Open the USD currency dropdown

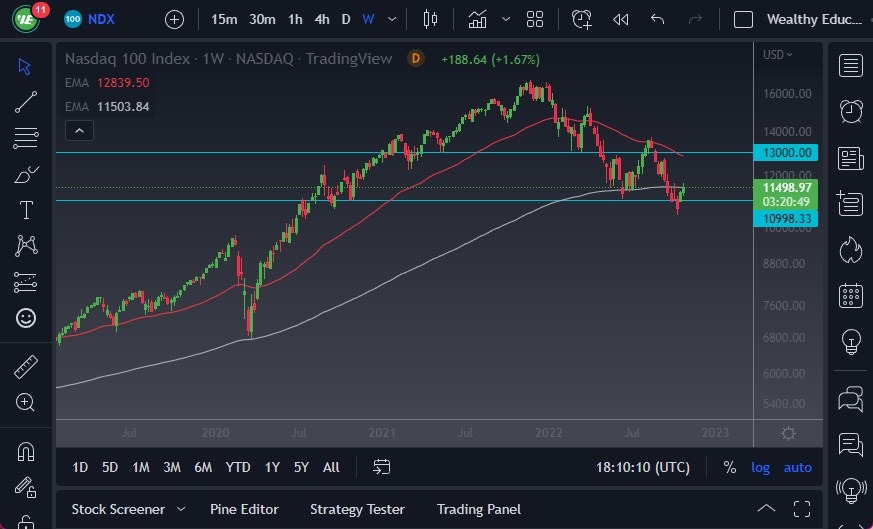click(x=777, y=55)
